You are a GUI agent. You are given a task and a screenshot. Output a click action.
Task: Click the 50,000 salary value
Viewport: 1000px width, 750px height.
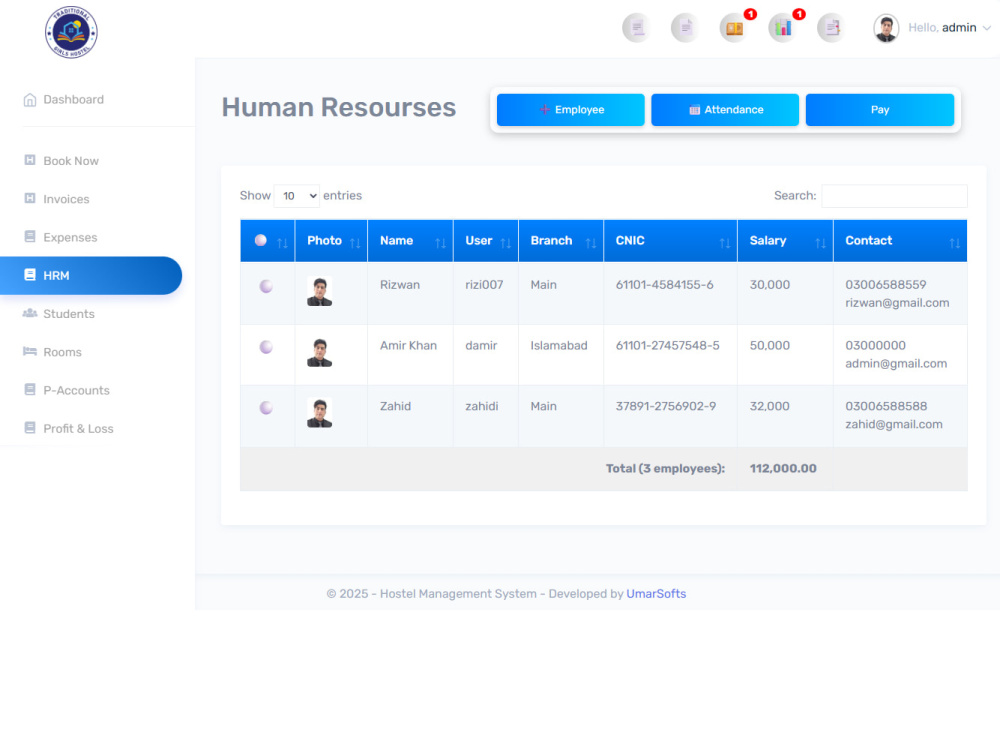coord(770,346)
